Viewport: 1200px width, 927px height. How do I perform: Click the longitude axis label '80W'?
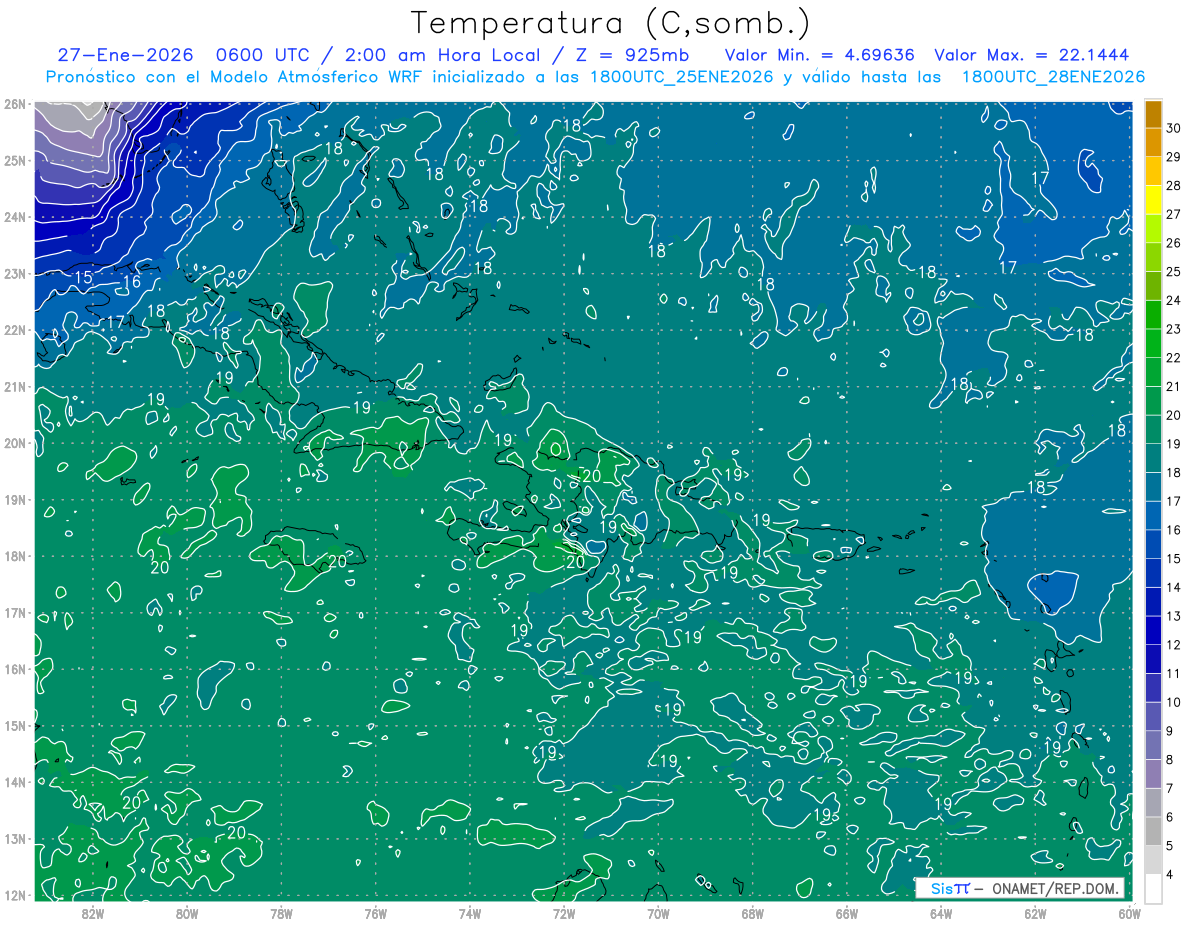pyautogui.click(x=187, y=913)
